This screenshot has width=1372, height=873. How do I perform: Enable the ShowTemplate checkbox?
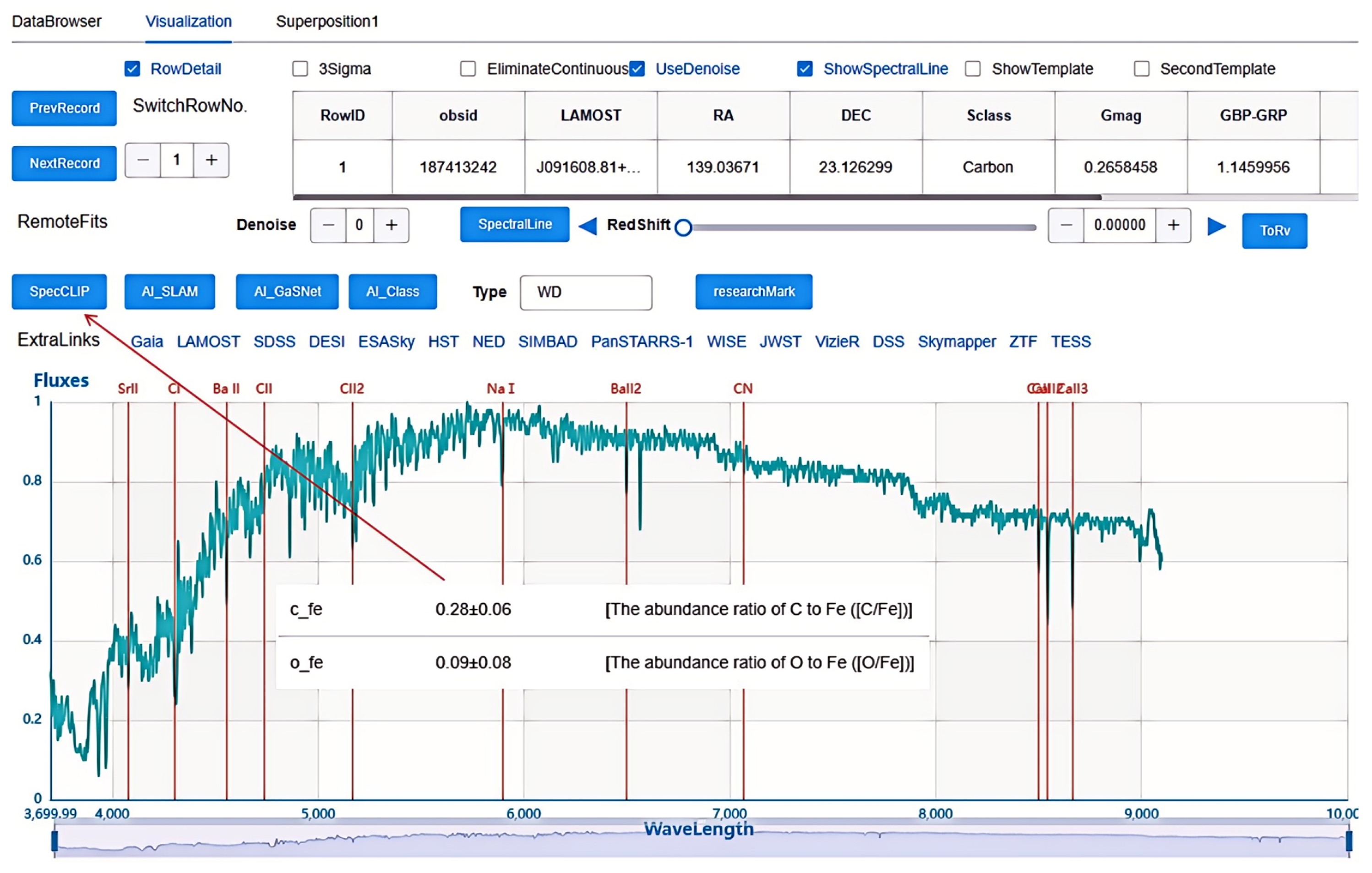[973, 69]
